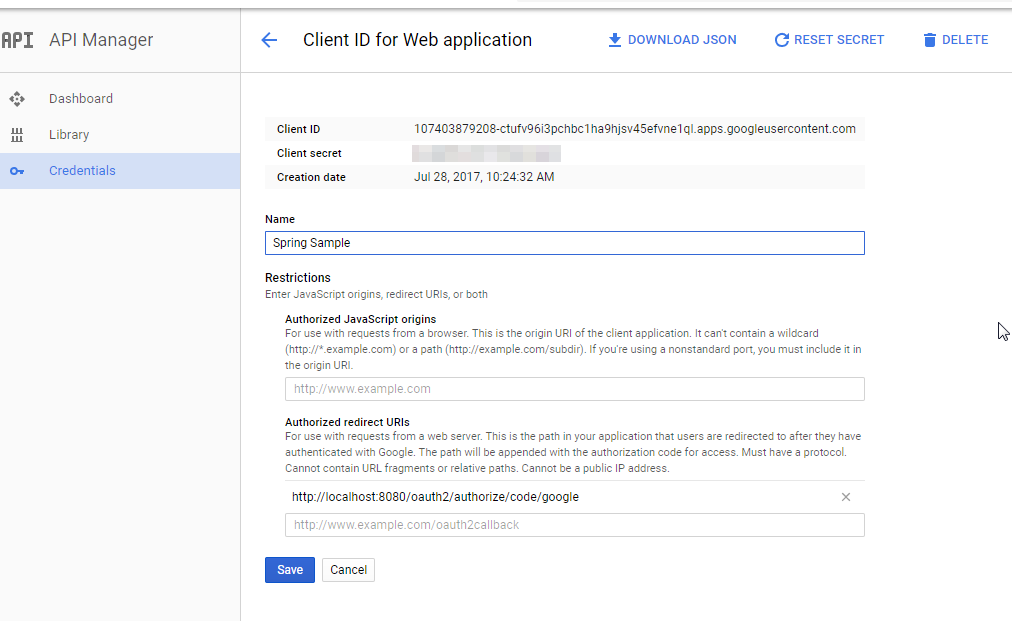Cancel editing the Web application client
The image size is (1012, 621).
347,569
